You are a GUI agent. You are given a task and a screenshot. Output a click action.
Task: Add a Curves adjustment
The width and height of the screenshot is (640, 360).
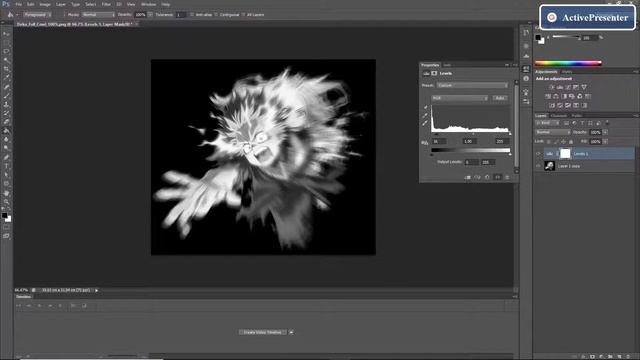(x=568, y=87)
